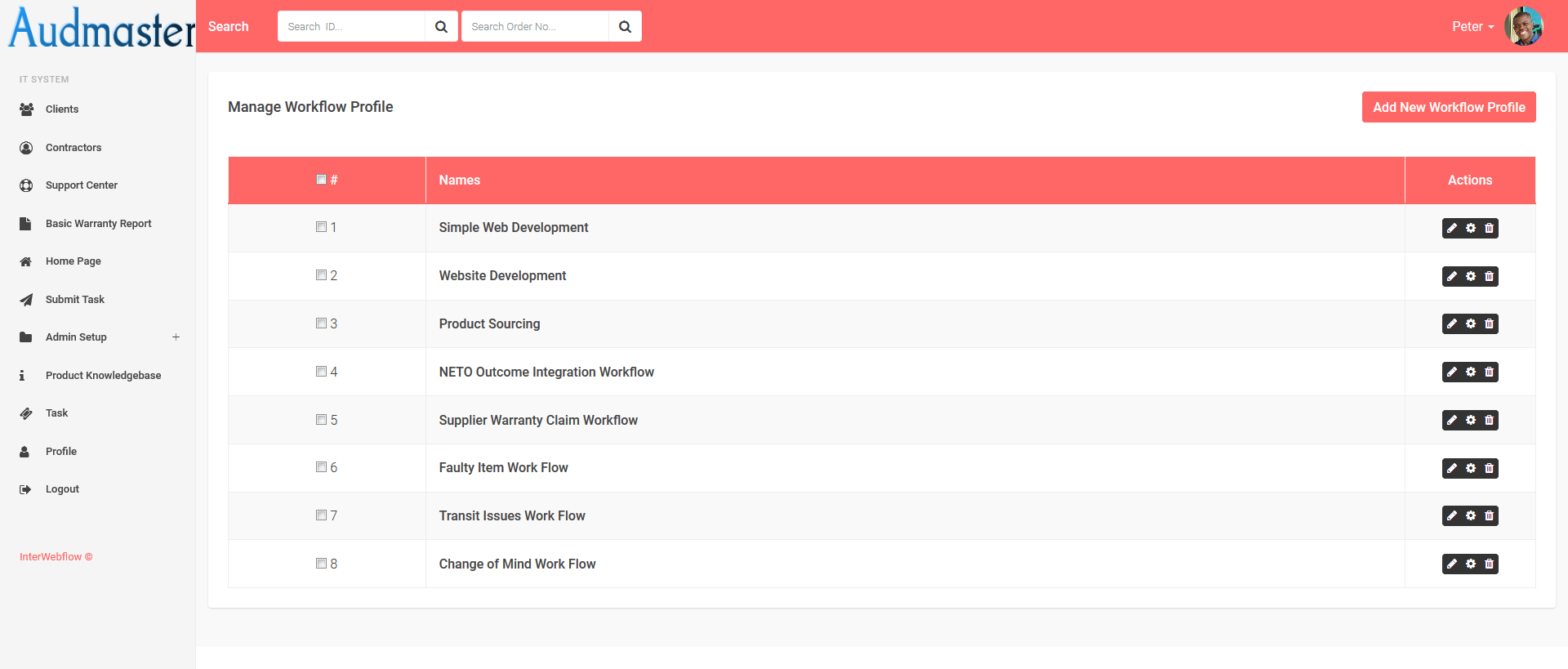Delete the Faulty Item Work Flow
The image size is (1568, 669).
[1489, 469]
